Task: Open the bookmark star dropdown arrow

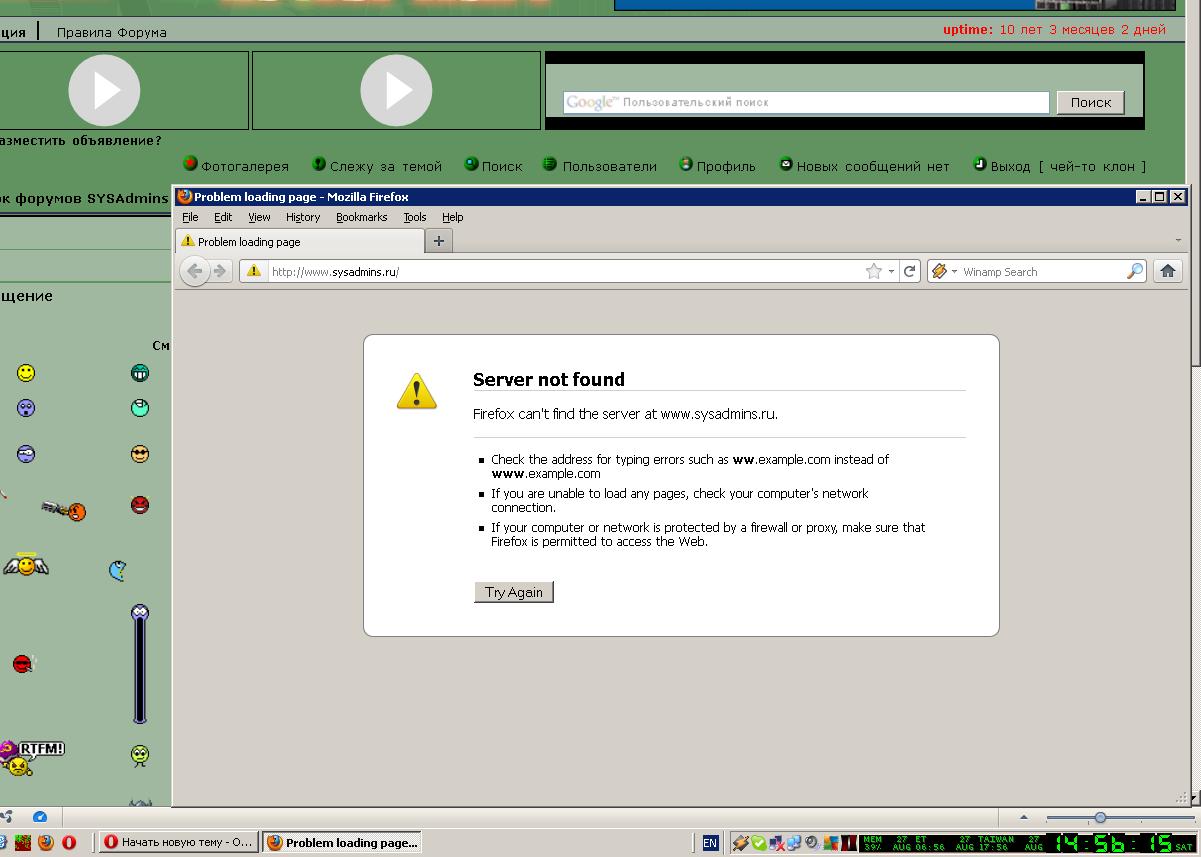Action: coord(891,271)
